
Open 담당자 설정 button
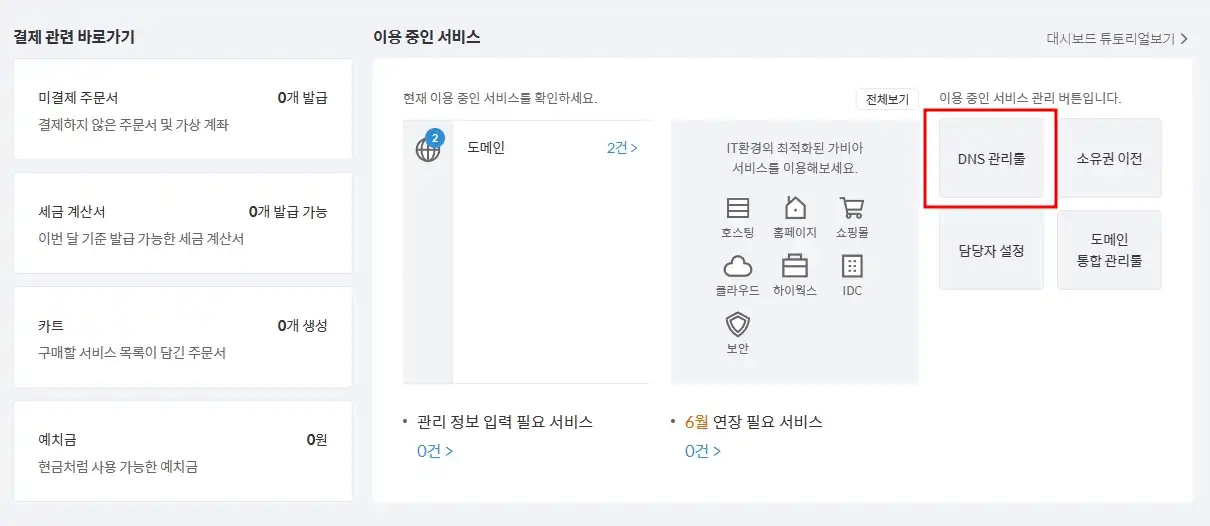tap(991, 250)
